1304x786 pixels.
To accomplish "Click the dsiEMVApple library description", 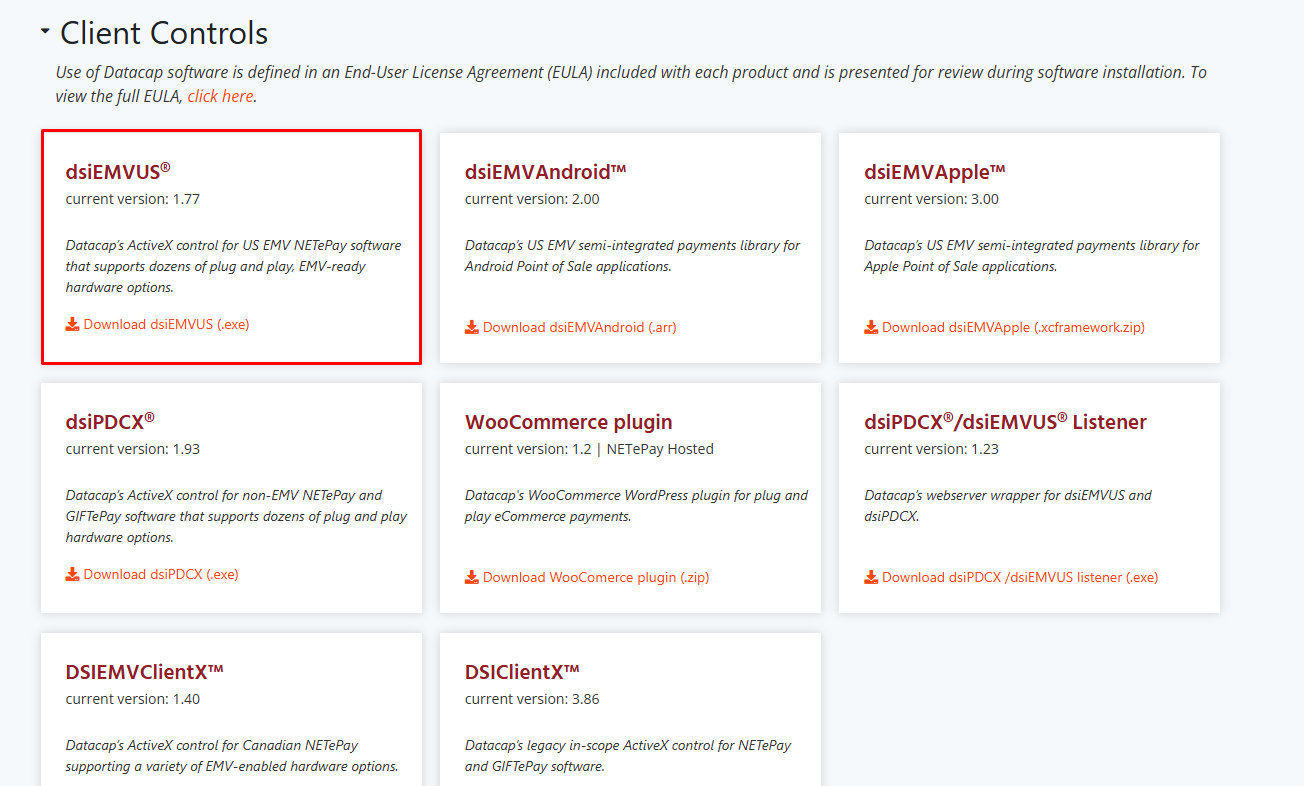I will tap(1032, 256).
